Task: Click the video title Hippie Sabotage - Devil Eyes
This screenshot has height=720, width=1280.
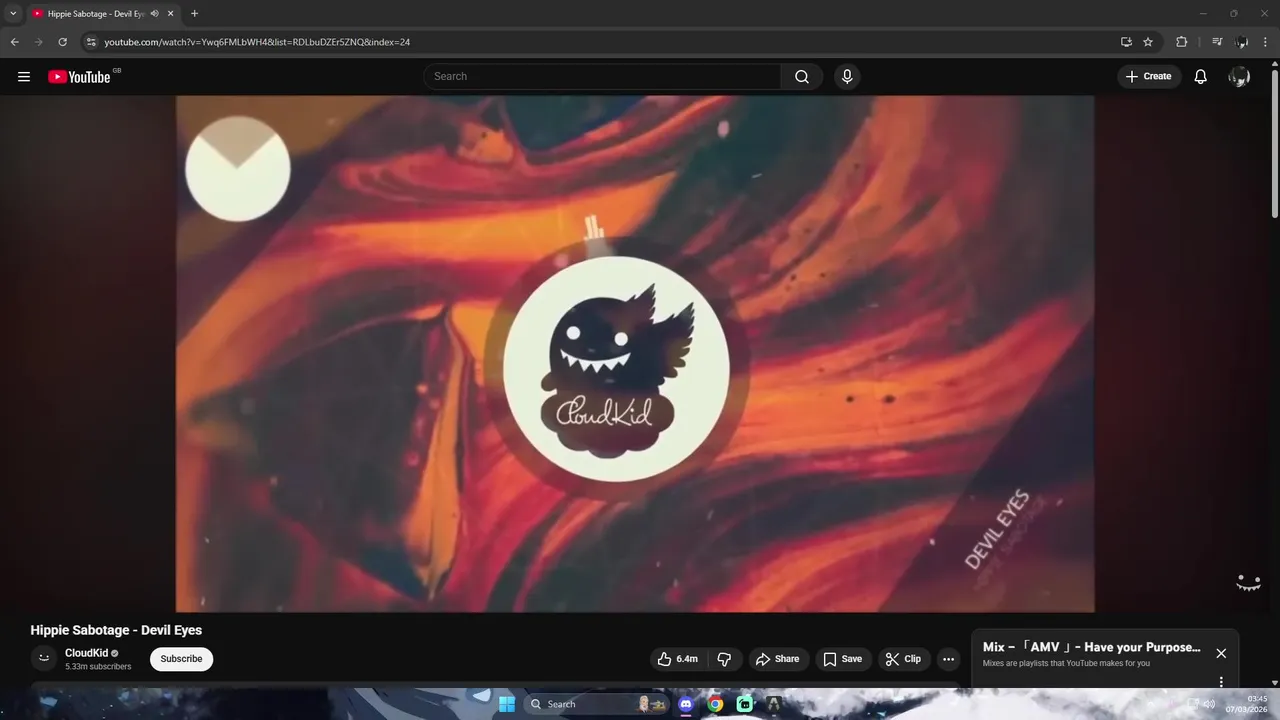Action: tap(116, 630)
